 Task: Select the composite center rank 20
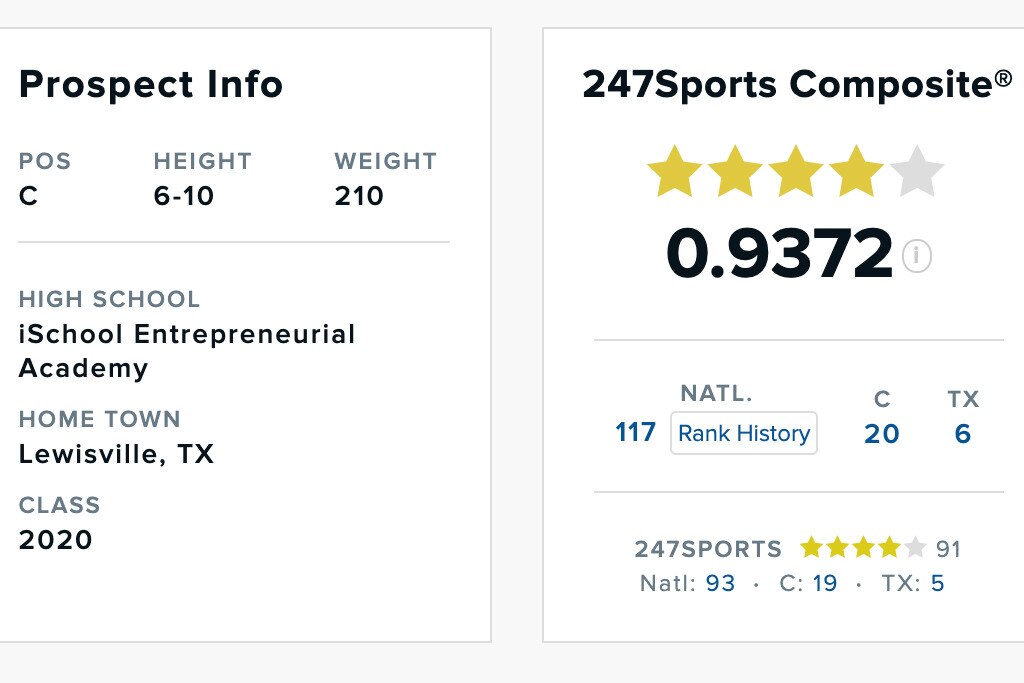click(x=881, y=434)
